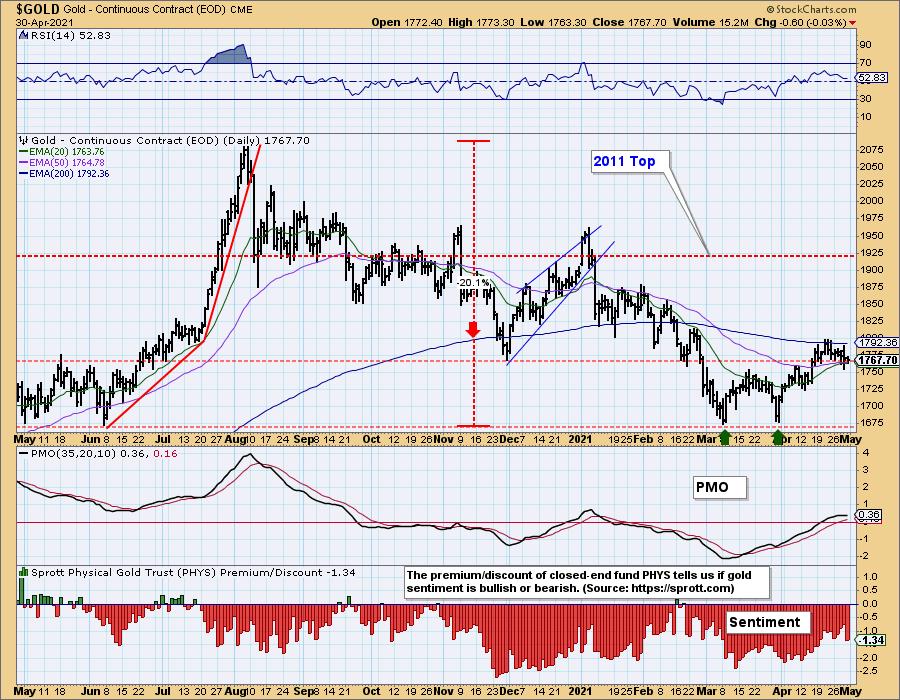Click the PHYS histogram legend icon

point(24,572)
